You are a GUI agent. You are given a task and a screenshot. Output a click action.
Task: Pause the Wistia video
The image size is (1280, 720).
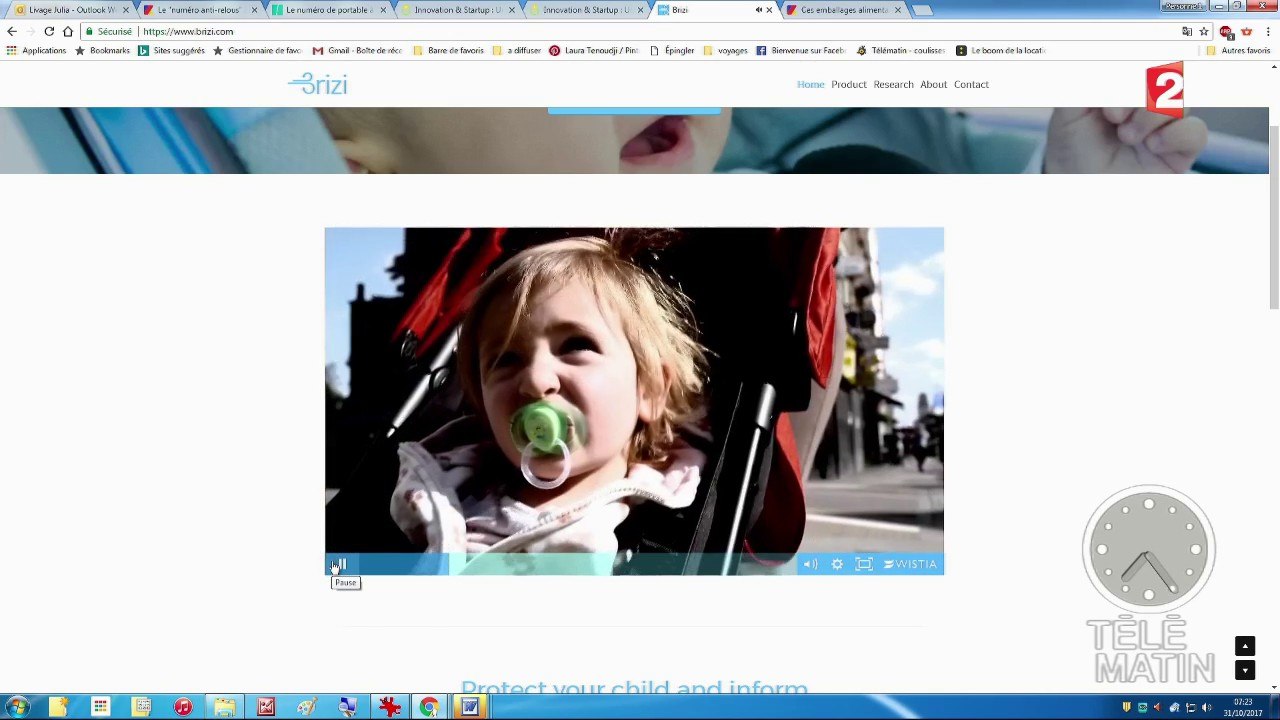pos(339,565)
